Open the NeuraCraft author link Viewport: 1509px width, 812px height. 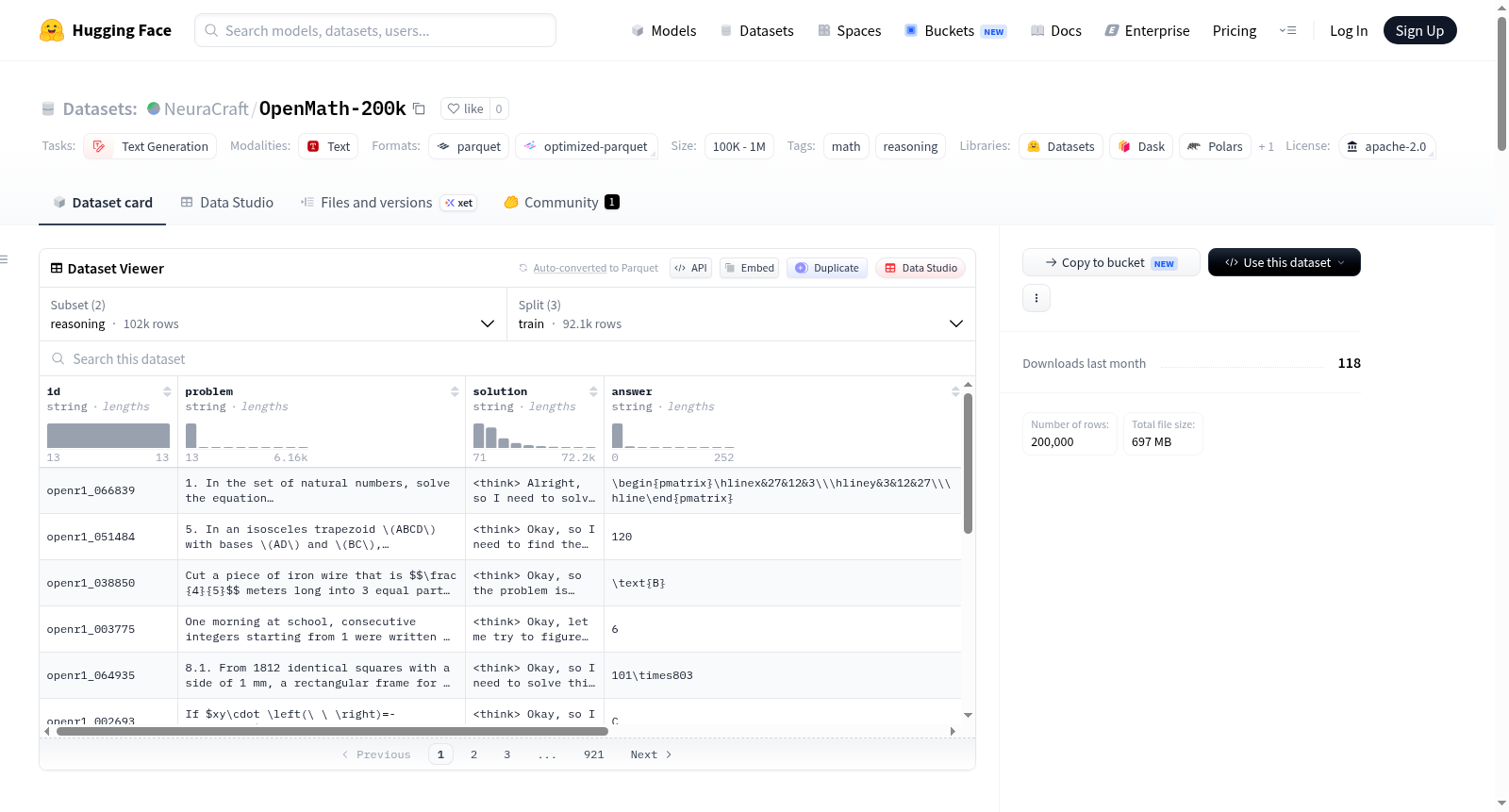point(207,108)
